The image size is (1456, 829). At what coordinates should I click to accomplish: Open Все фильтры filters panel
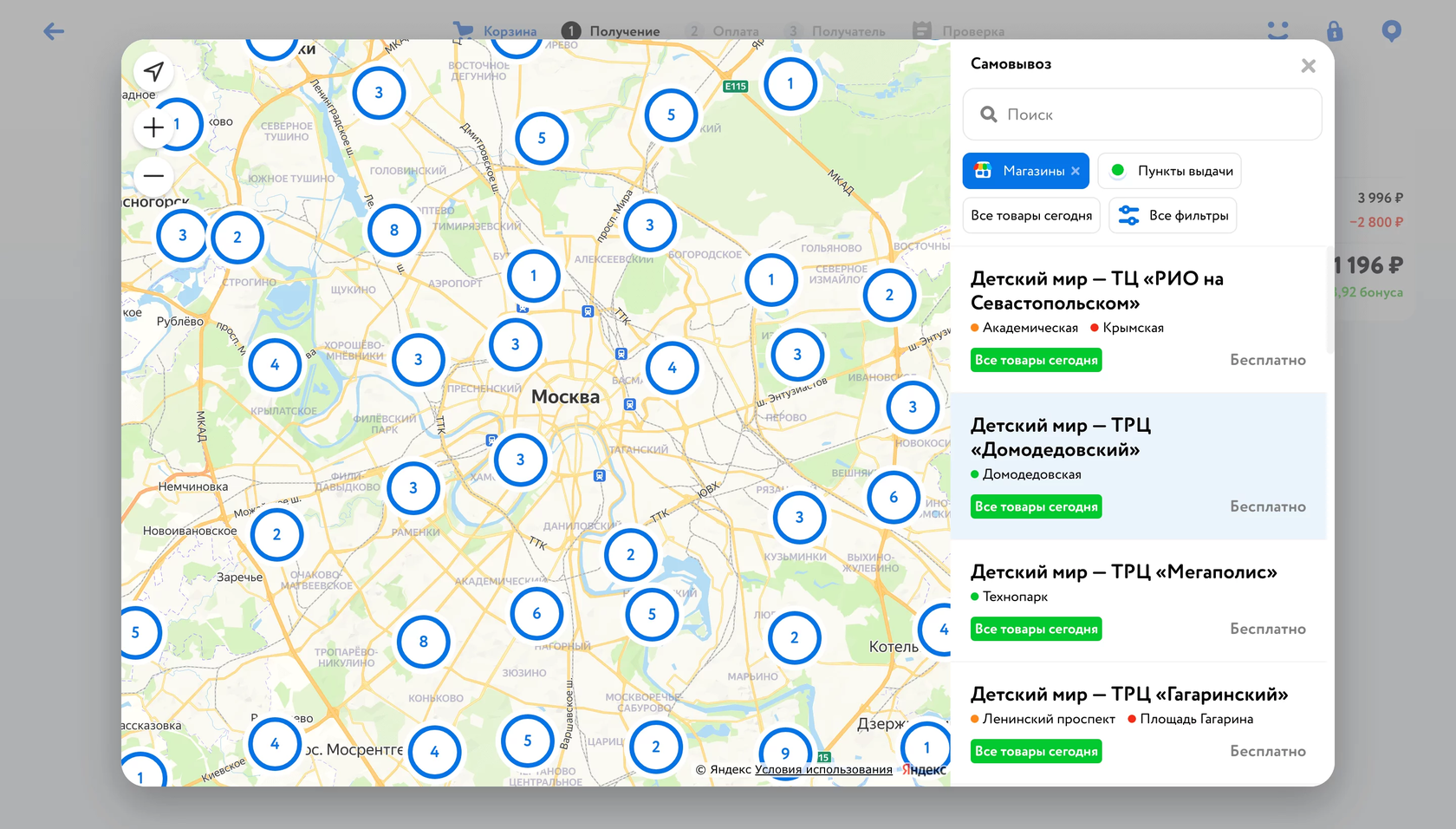(x=1173, y=216)
